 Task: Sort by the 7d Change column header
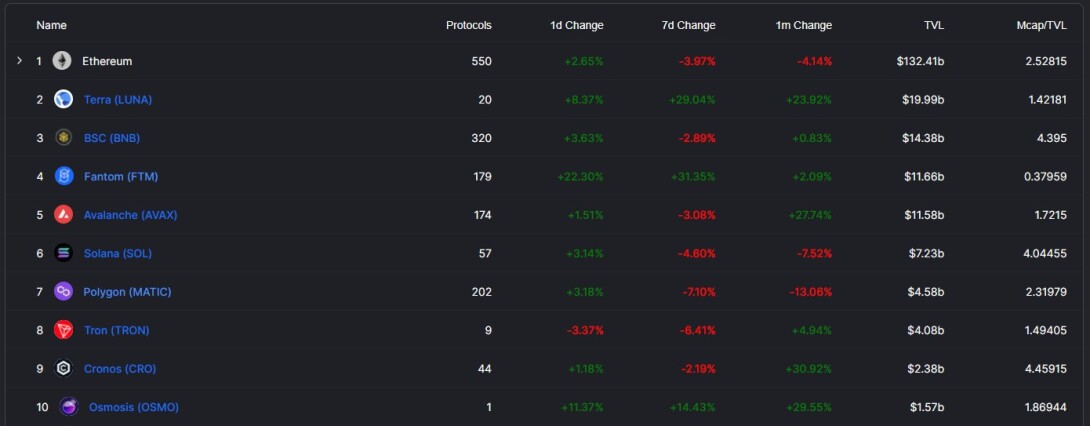[687, 25]
